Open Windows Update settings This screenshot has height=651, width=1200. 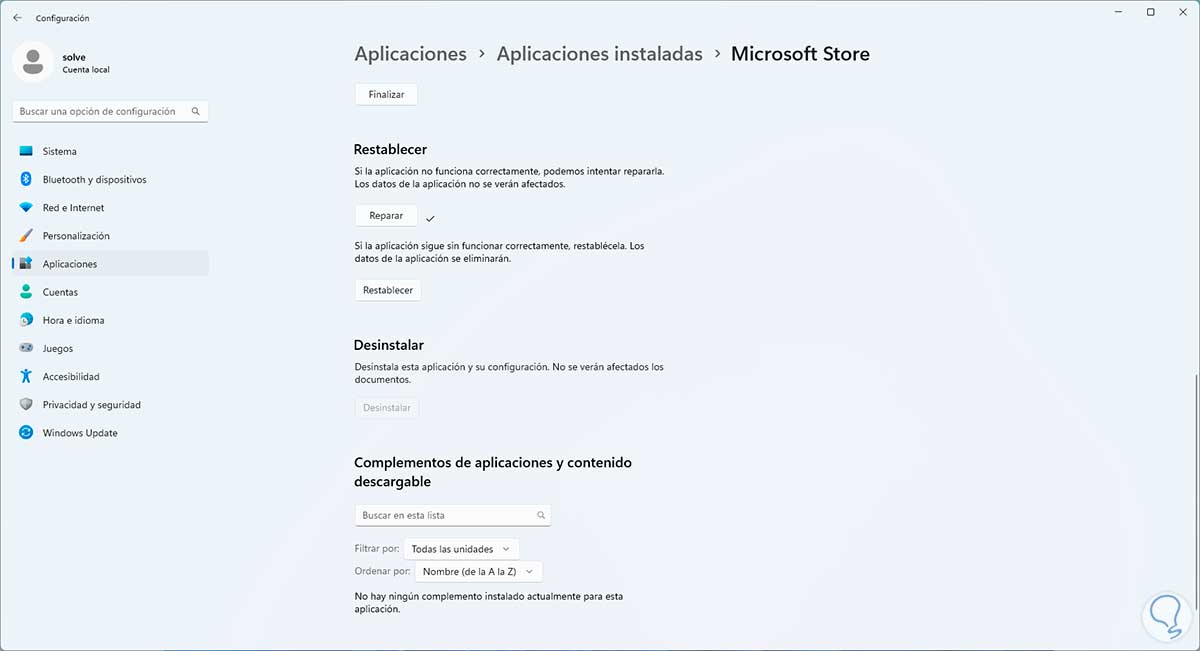(111, 433)
